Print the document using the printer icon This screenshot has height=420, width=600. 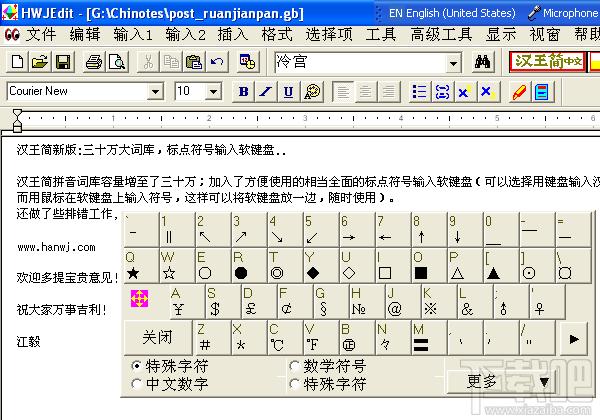pos(94,62)
